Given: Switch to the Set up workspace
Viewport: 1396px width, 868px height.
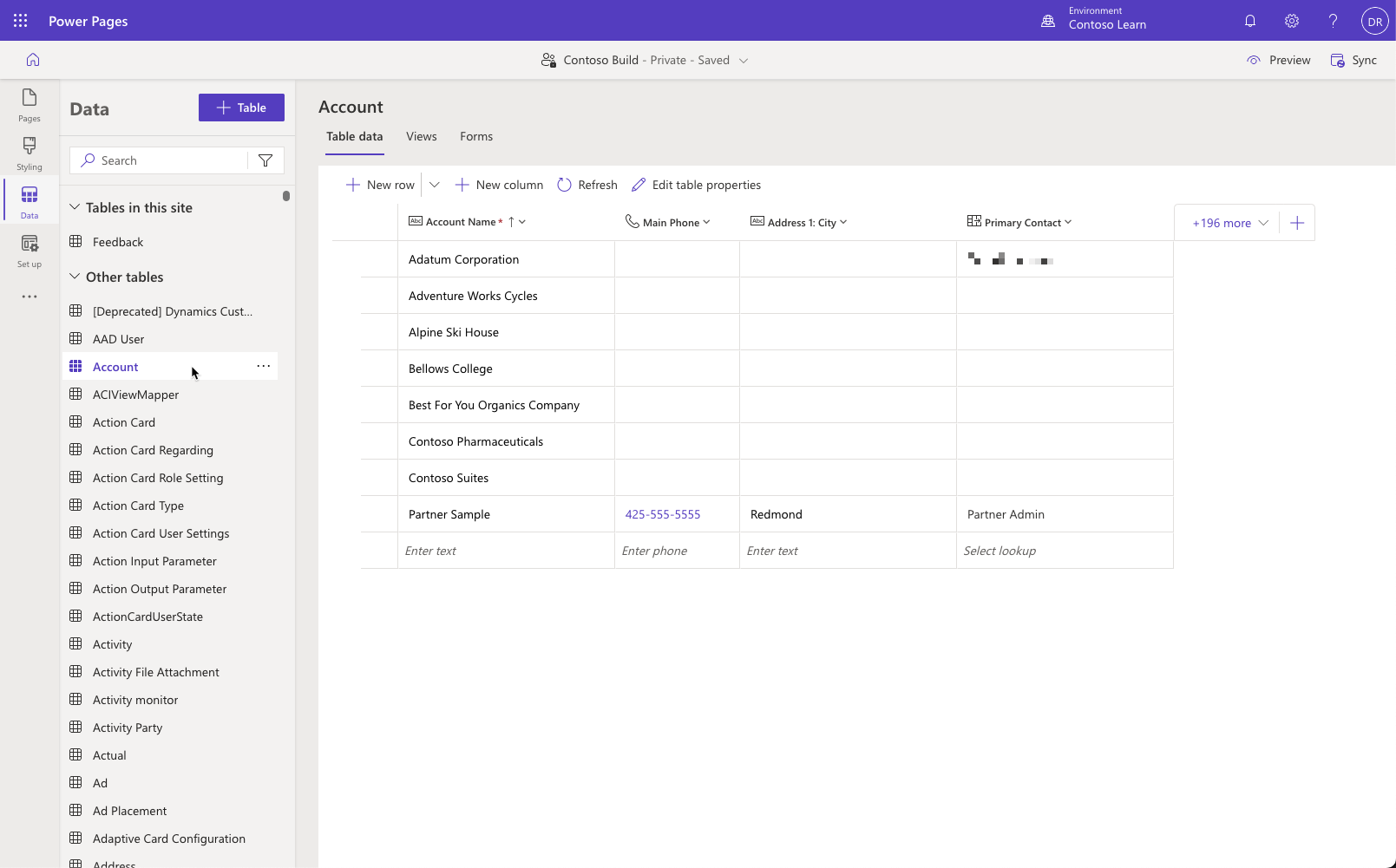Looking at the screenshot, I should tap(29, 250).
